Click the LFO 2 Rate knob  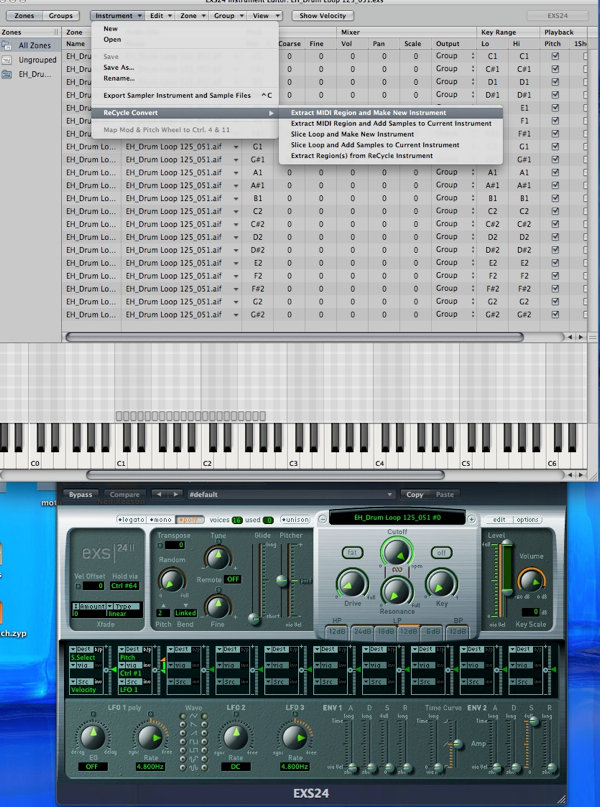pyautogui.click(x=236, y=736)
